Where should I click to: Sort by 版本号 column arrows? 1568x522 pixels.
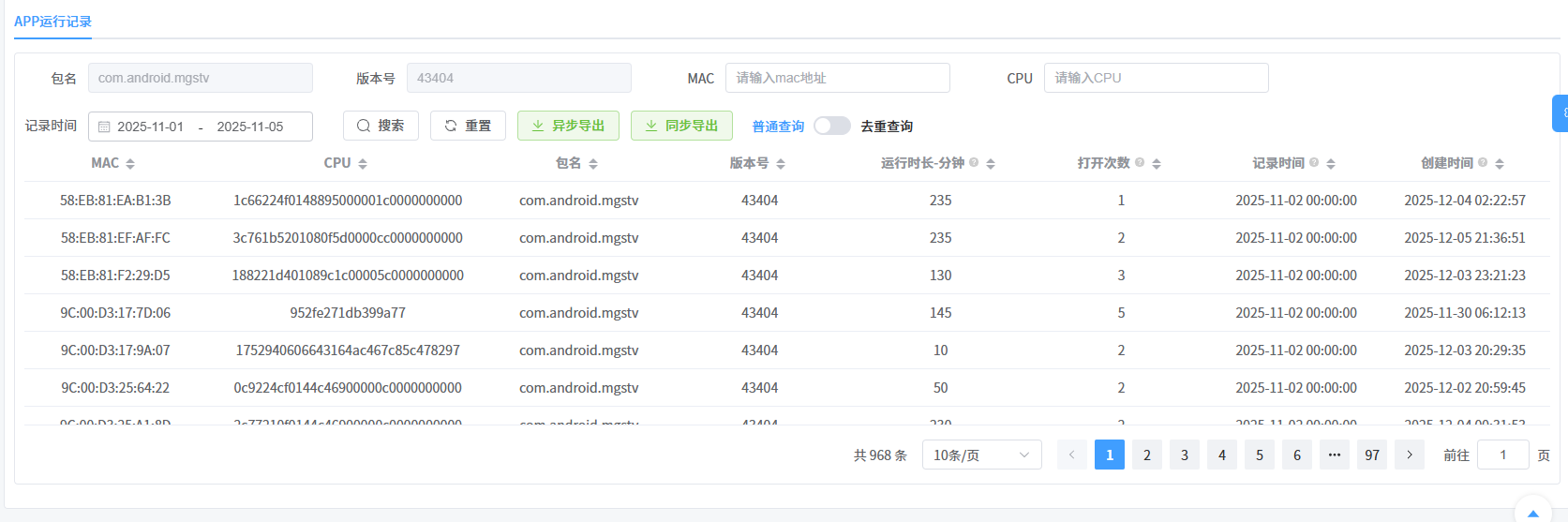(x=781, y=164)
